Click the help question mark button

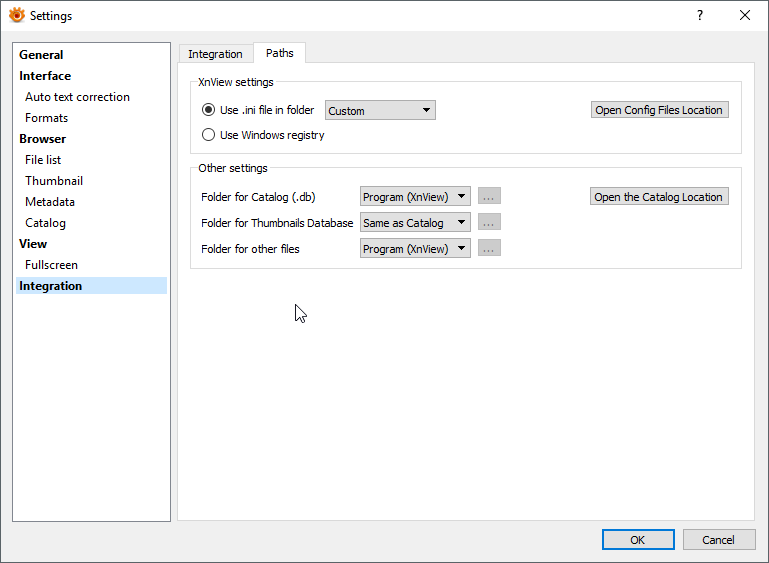click(x=700, y=15)
